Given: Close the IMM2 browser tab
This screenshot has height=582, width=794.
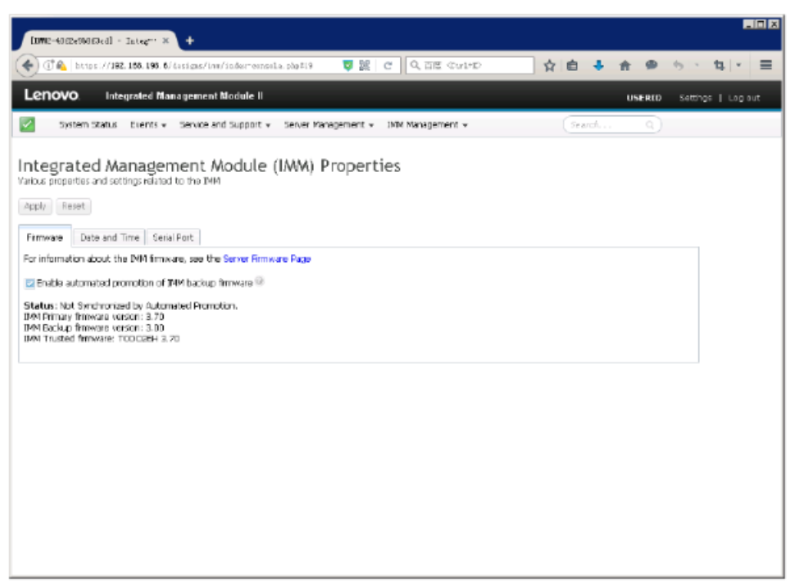Looking at the screenshot, I should coord(166,41).
